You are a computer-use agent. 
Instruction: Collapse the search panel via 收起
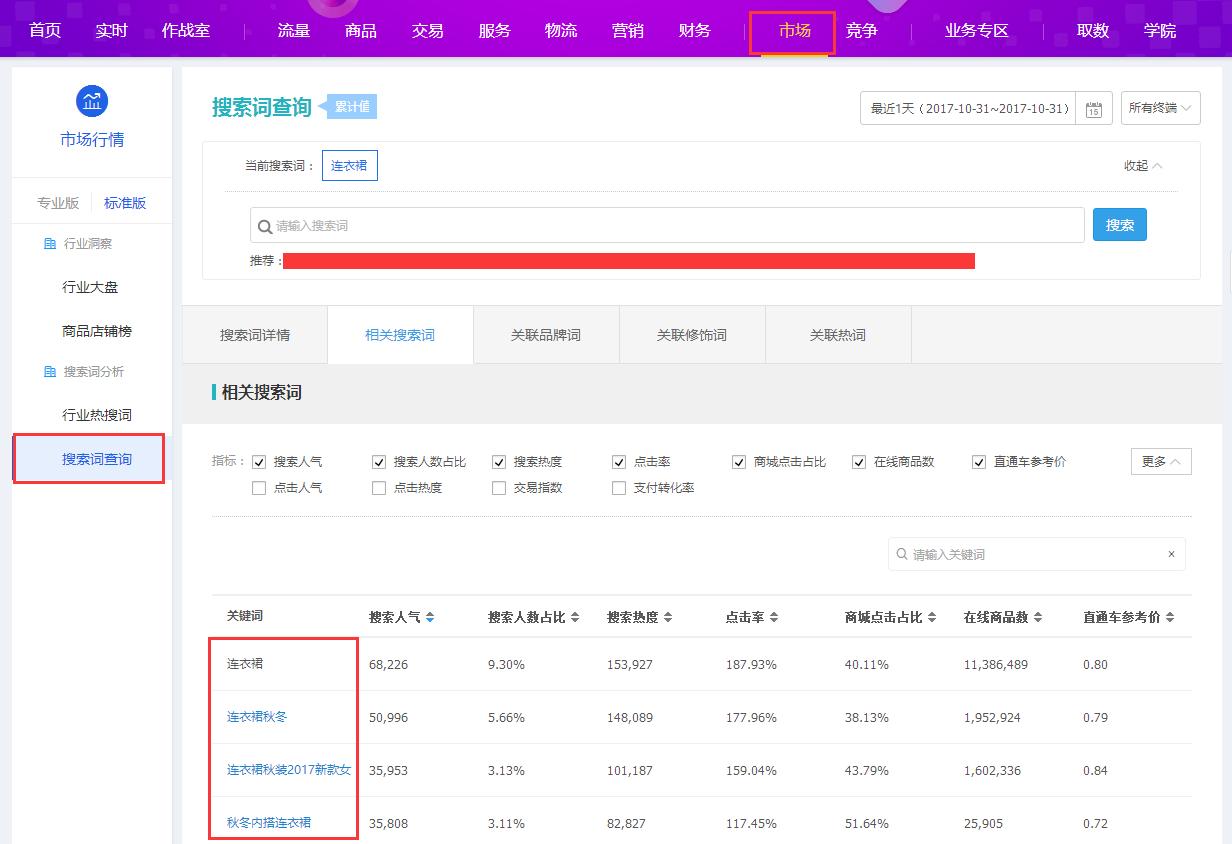(x=1141, y=165)
